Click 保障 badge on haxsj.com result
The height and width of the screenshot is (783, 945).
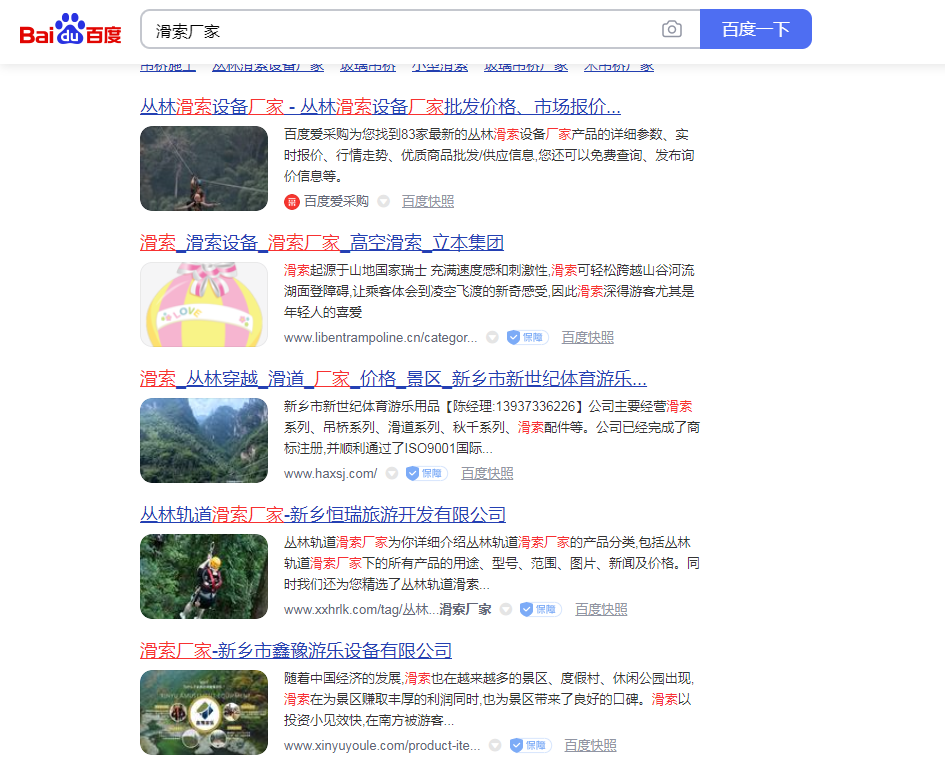427,474
